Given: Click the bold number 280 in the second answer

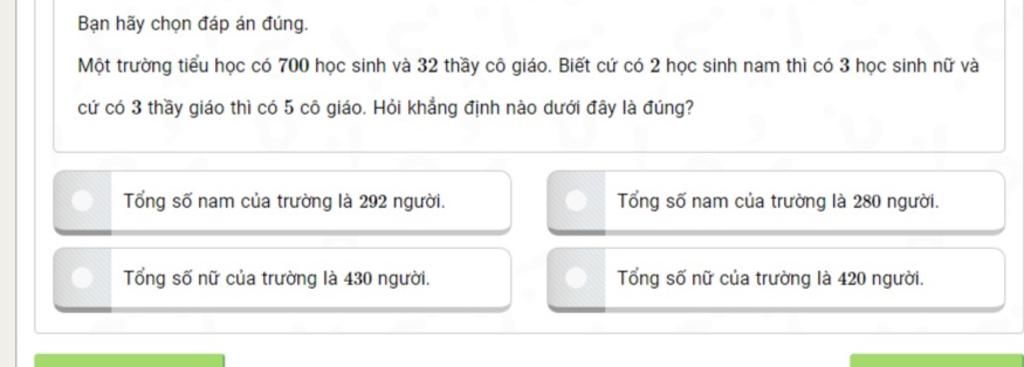Looking at the screenshot, I should coord(867,202).
